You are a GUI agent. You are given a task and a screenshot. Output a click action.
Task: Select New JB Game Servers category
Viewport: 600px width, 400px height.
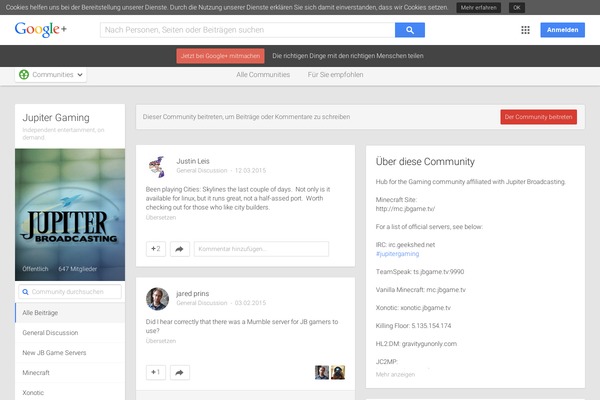coord(70,353)
